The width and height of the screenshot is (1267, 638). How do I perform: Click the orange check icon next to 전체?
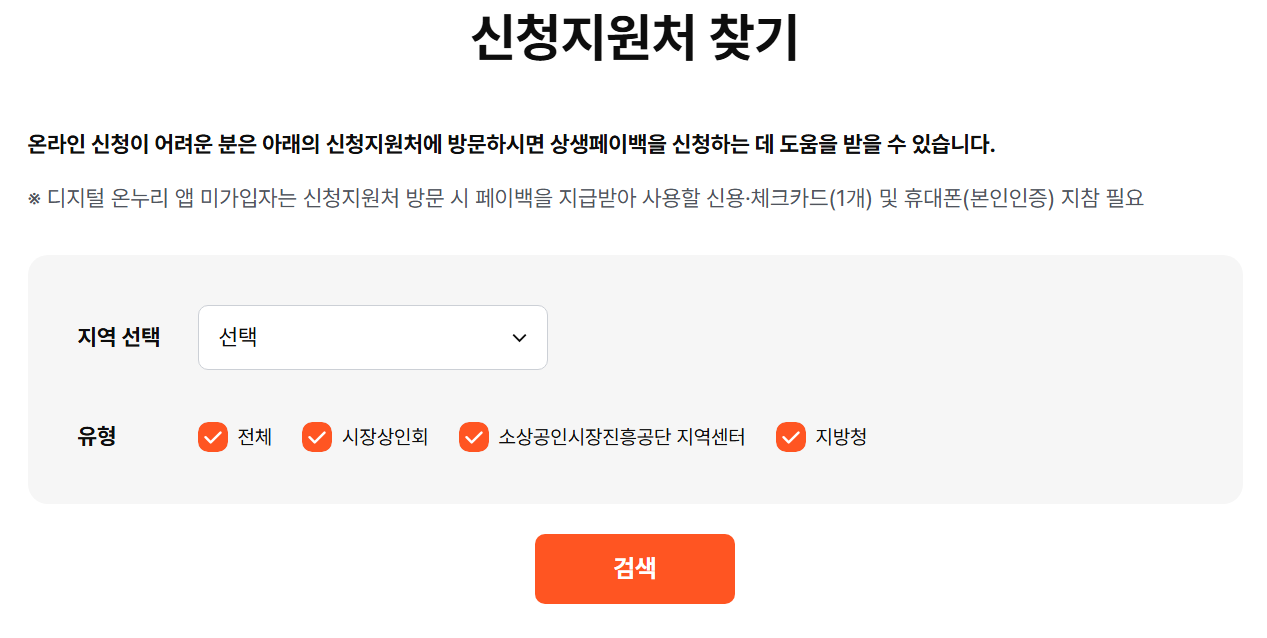212,437
